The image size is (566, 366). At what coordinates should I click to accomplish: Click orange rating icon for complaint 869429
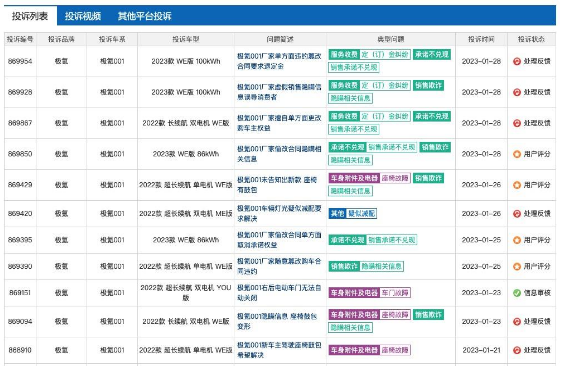tap(517, 185)
